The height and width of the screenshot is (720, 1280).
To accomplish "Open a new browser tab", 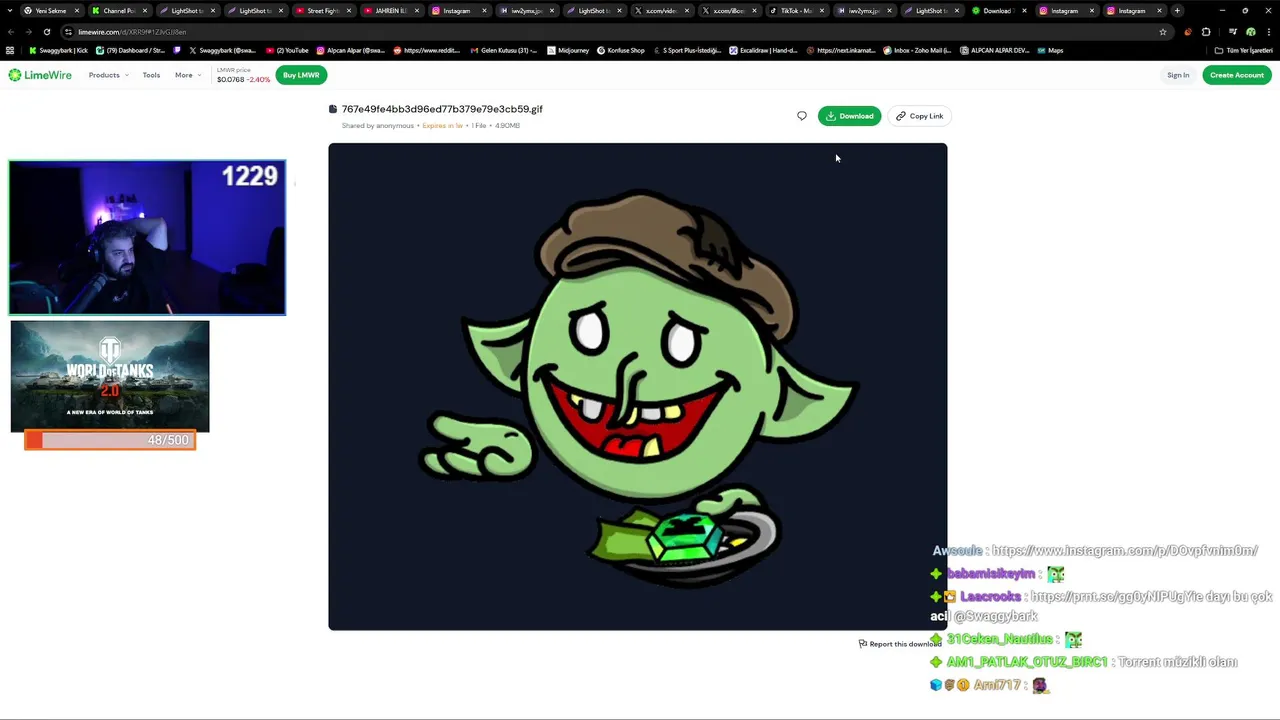I will coord(1177,11).
